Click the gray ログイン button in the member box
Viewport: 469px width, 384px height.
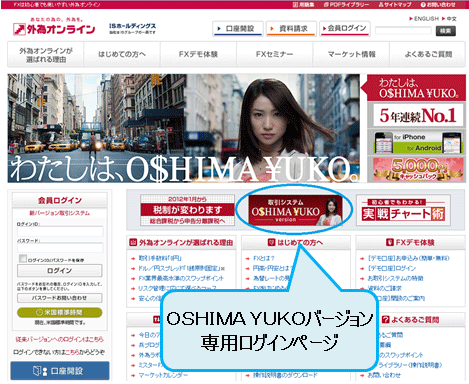(60, 271)
